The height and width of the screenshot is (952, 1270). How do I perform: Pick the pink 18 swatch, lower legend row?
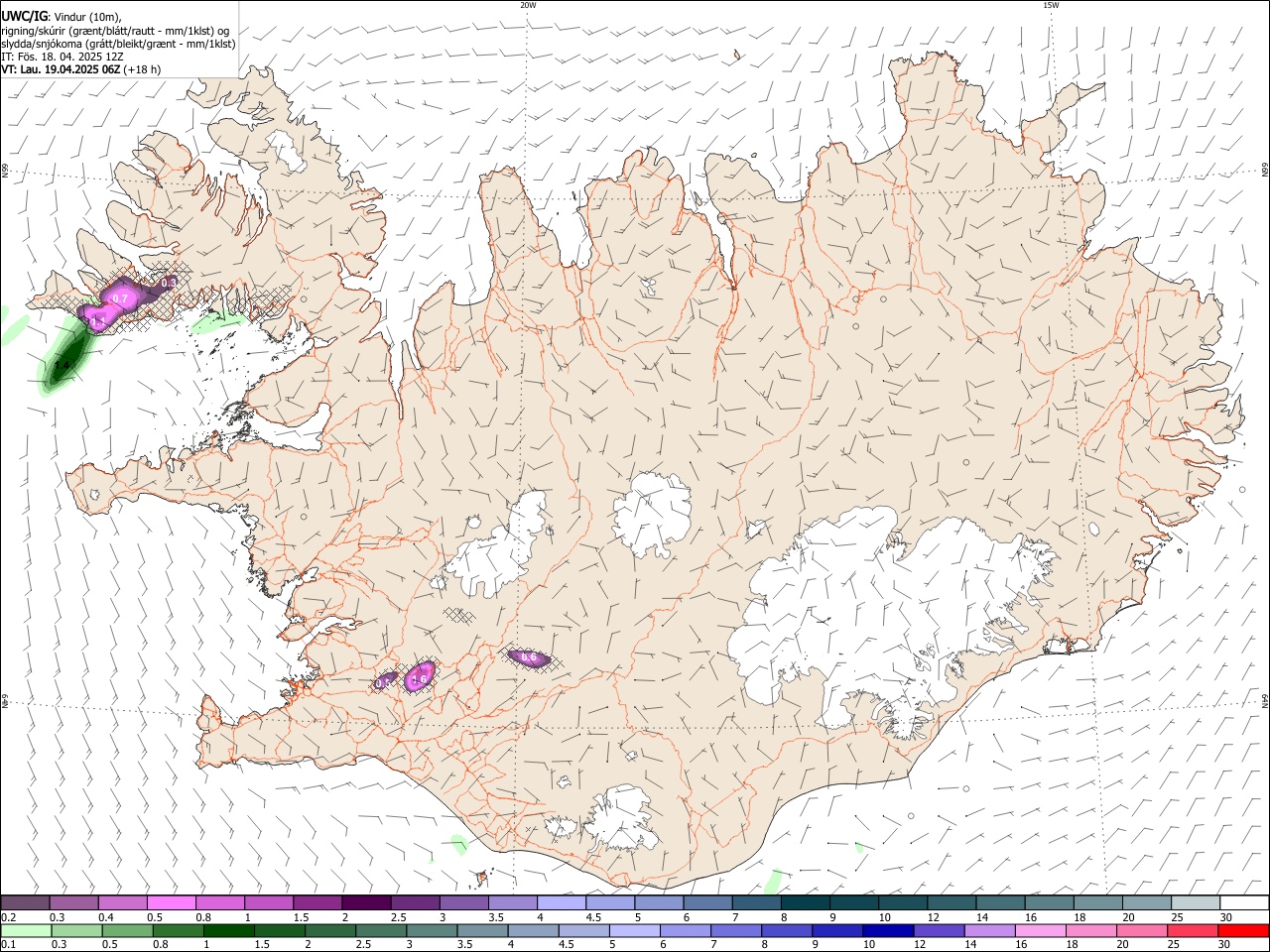[x=1091, y=931]
